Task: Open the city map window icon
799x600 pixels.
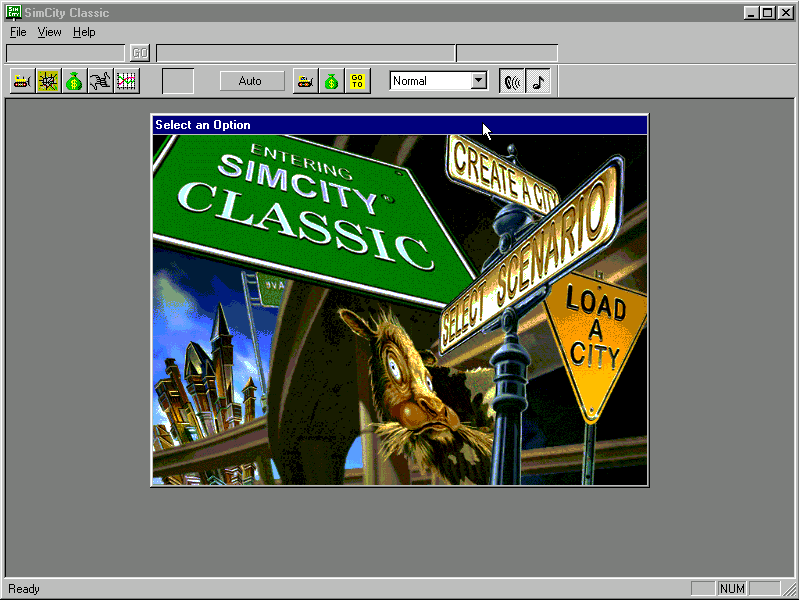Action: click(48, 82)
